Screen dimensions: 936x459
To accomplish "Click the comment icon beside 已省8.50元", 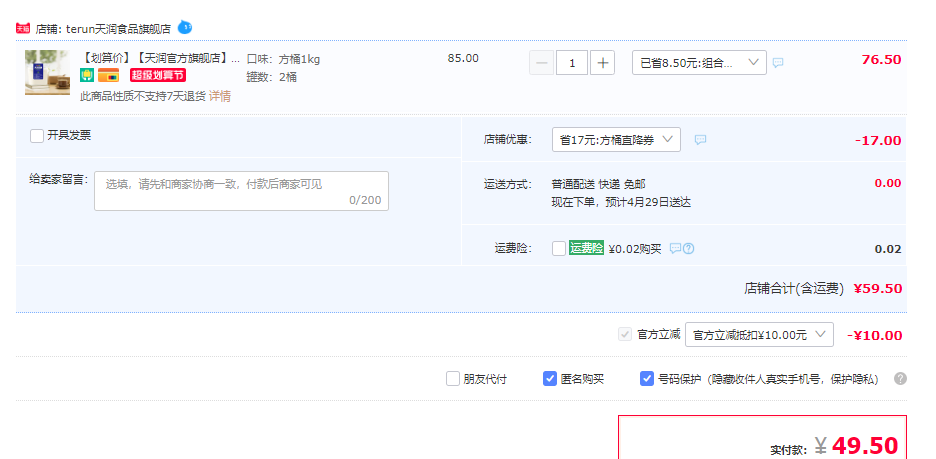I will (778, 63).
